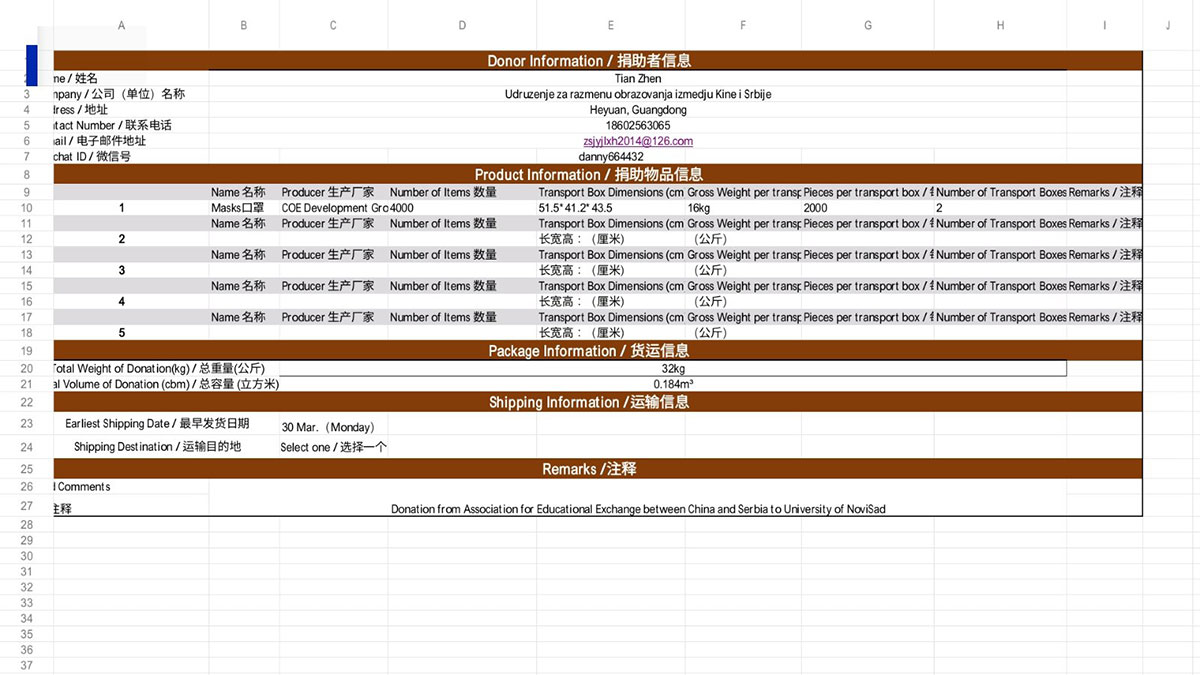Click the transport boxes count '2' for Masks

click(1000, 208)
